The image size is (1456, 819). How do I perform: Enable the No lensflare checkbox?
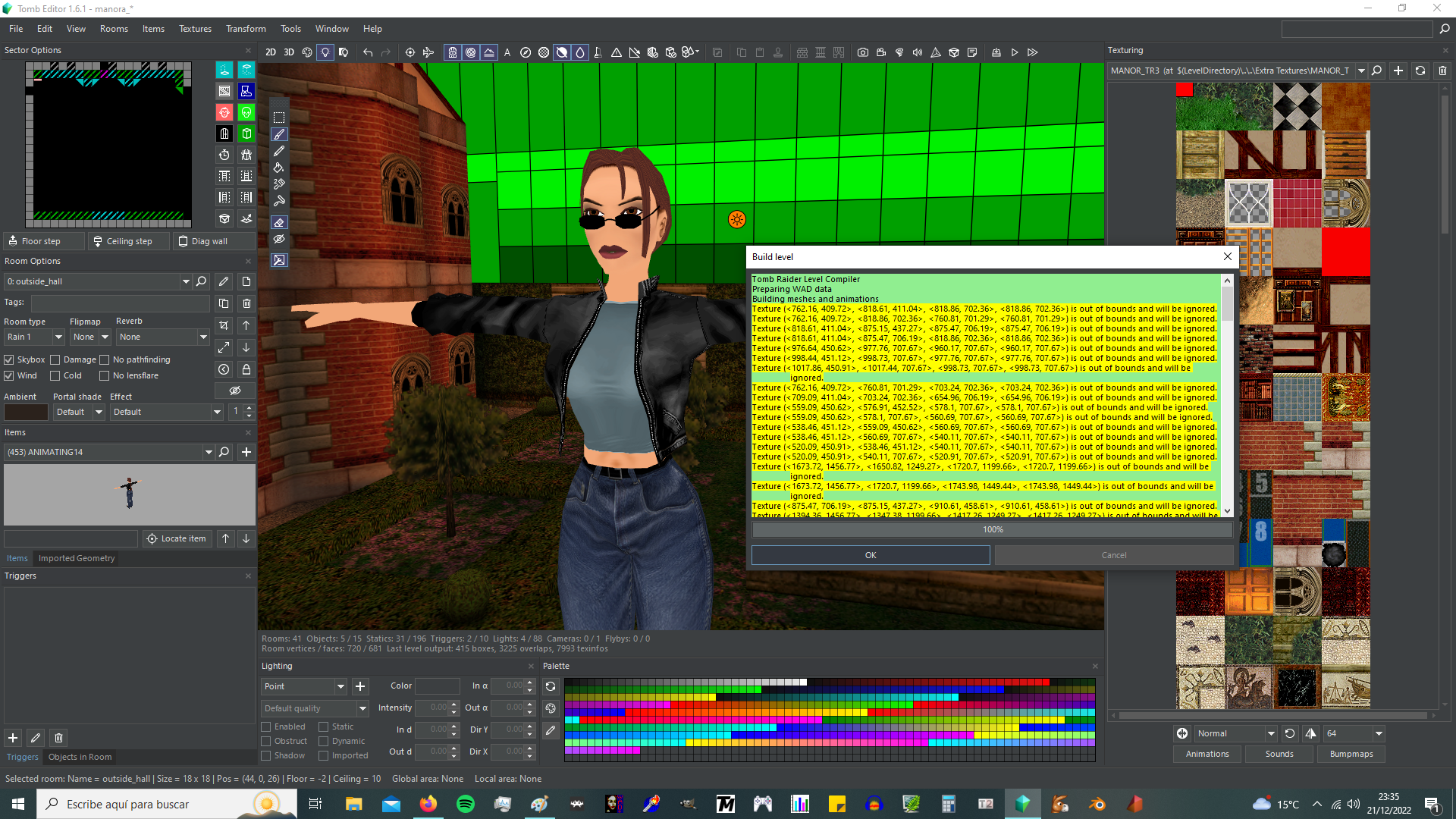coord(105,375)
